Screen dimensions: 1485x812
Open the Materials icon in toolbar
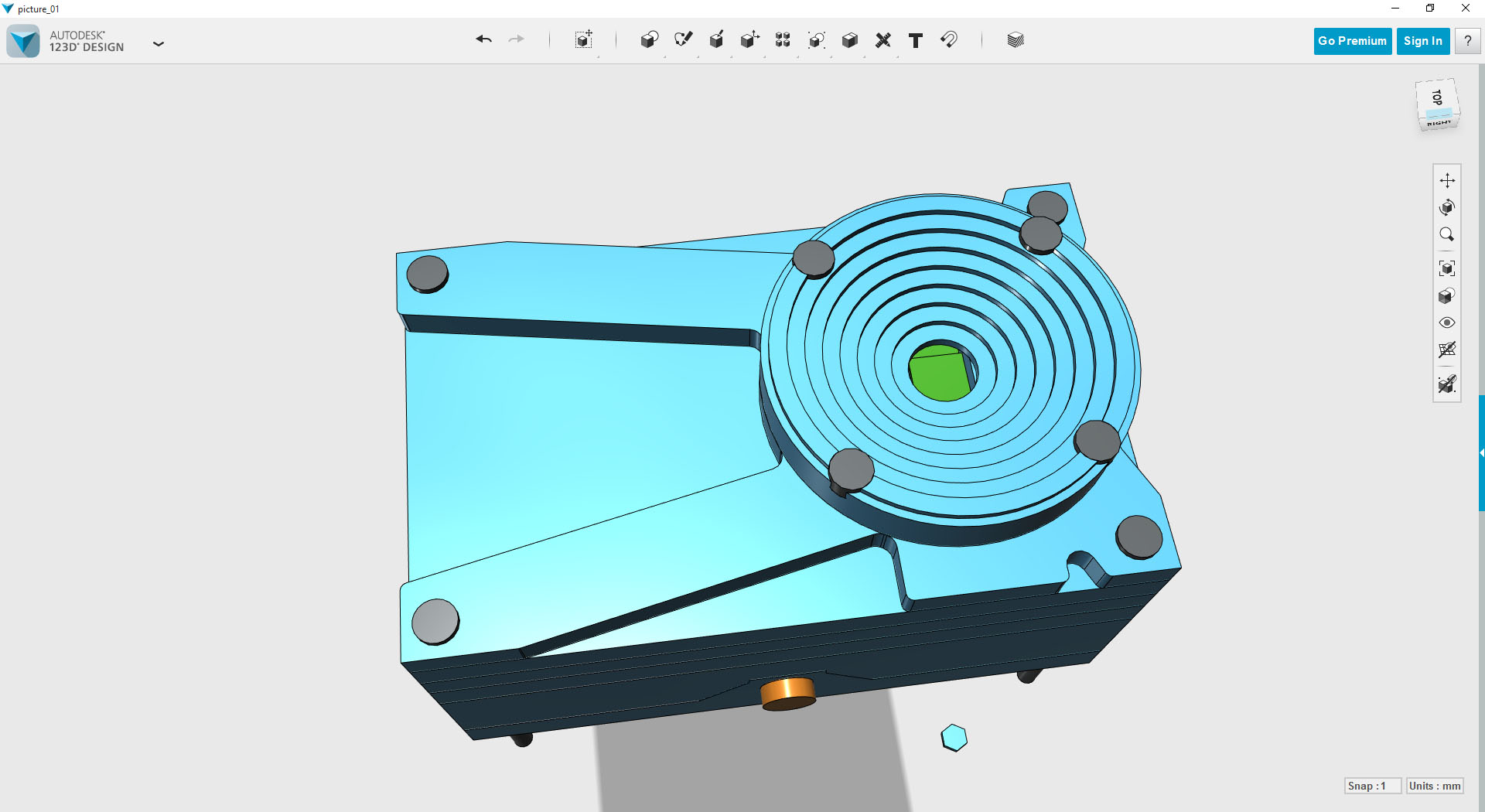1016,40
